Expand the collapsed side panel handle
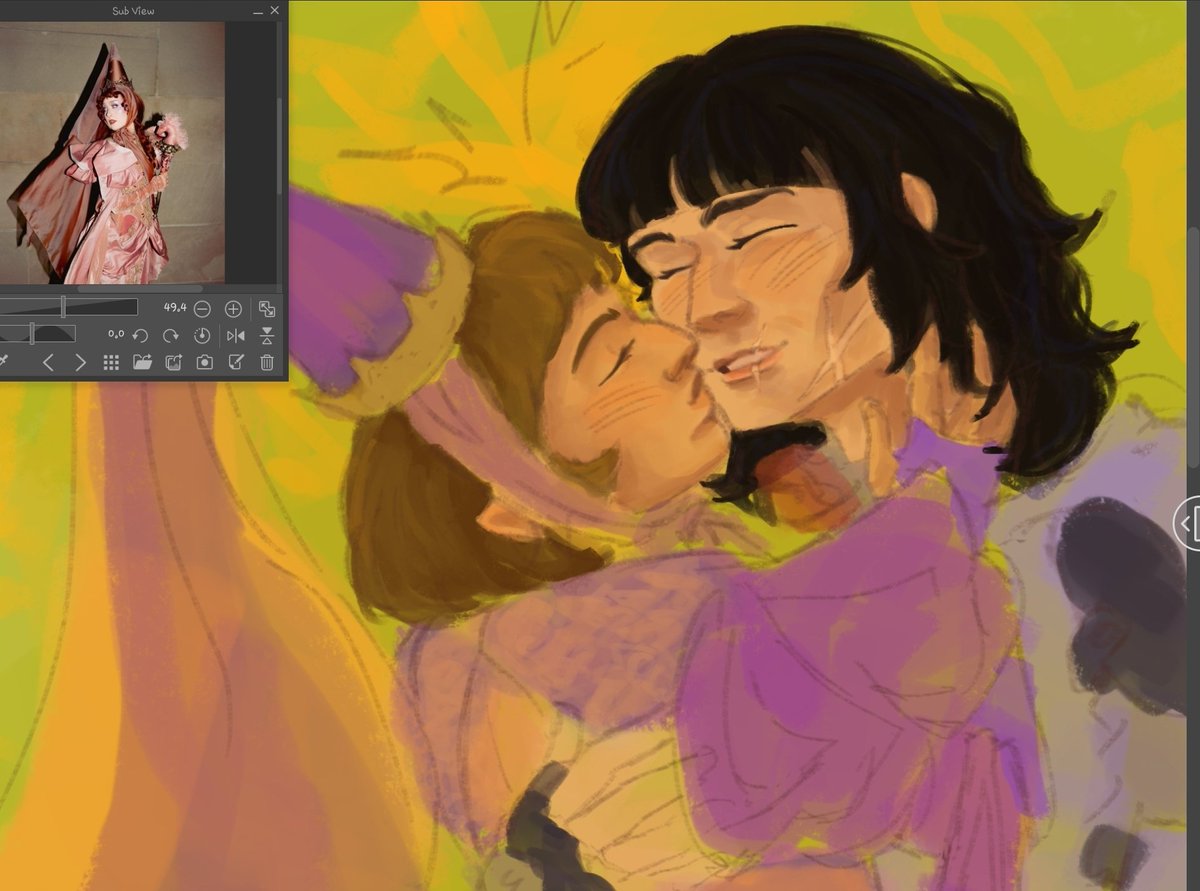Screen dimensions: 1200x891 pyautogui.click(x=1187, y=522)
